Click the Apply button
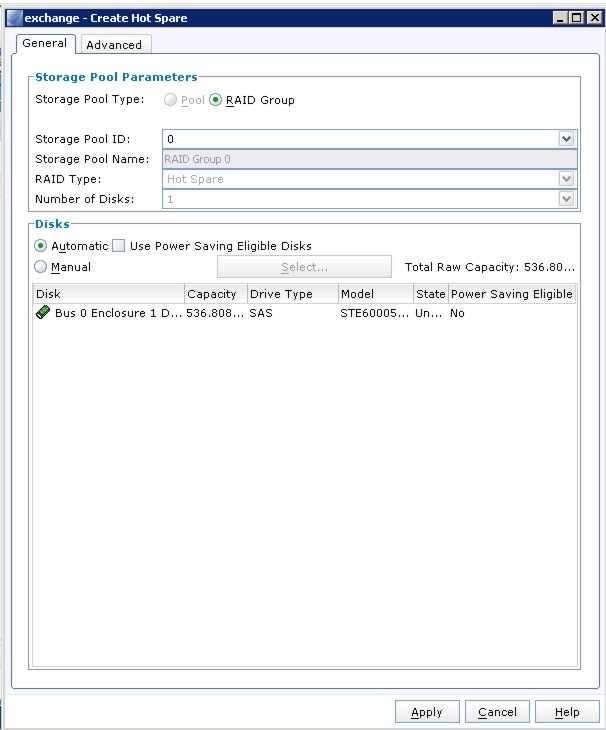This screenshot has width=606, height=730. point(427,712)
